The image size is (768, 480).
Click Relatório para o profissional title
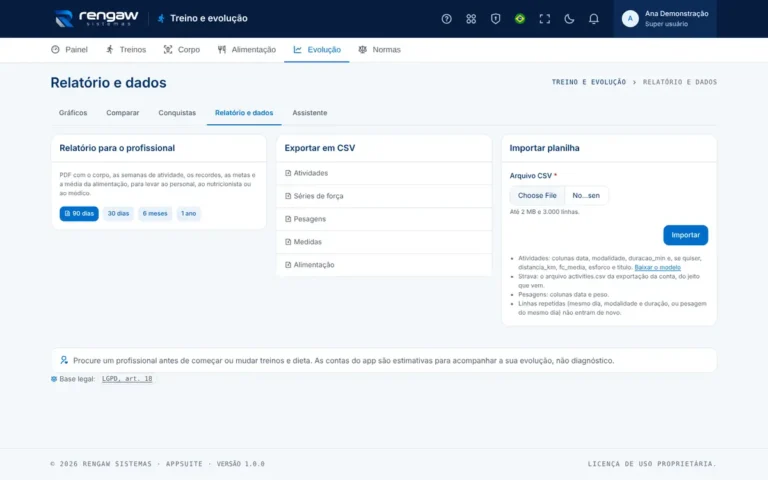click(117, 148)
